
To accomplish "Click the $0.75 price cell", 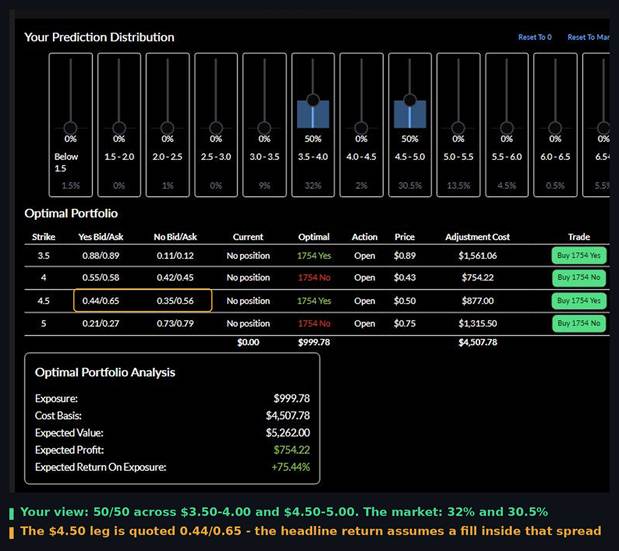I will click(405, 323).
